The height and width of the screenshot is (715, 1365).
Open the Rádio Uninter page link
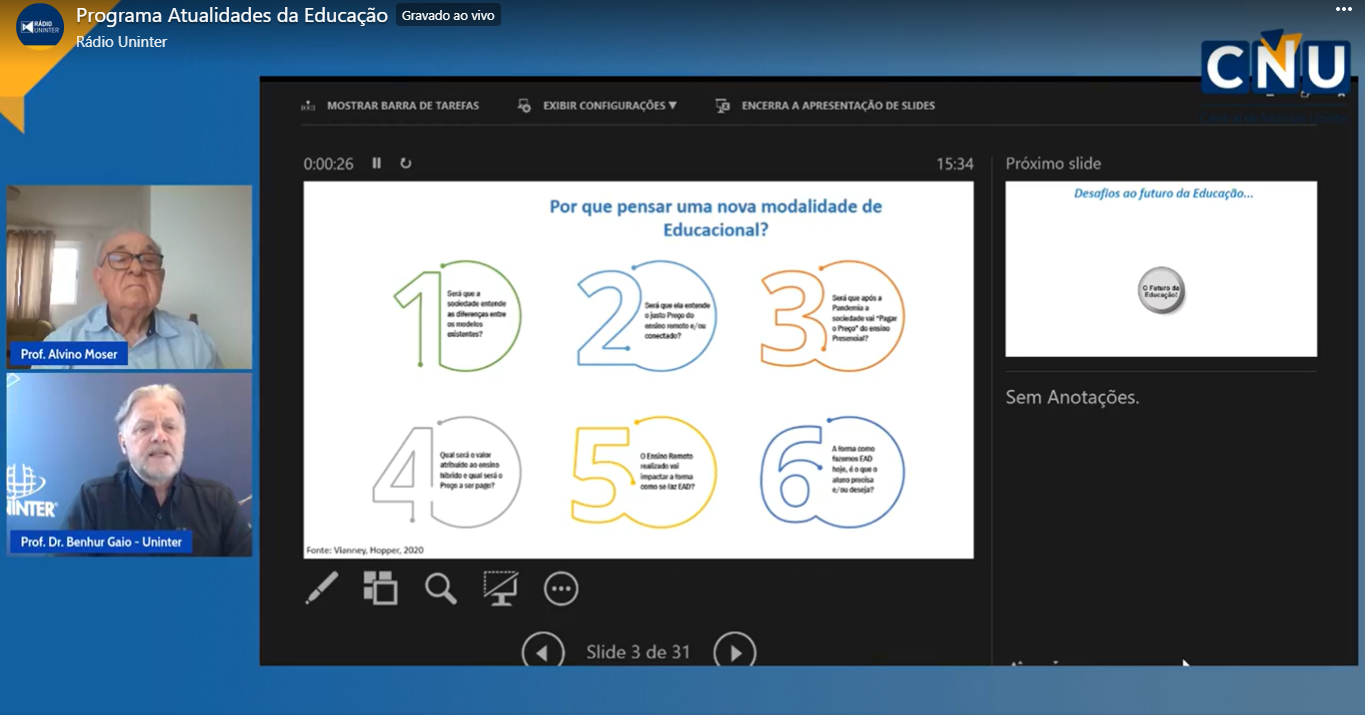pyautogui.click(x=121, y=42)
